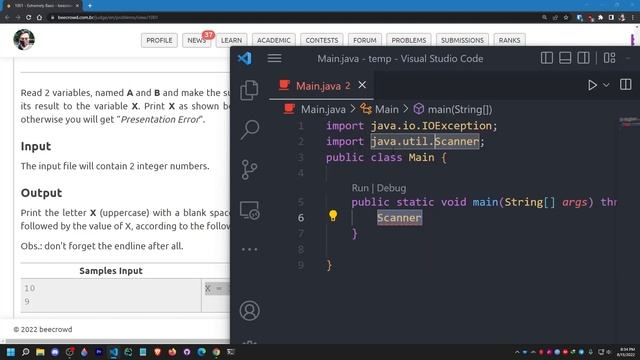The image size is (640, 360).
Task: Switch to Chrome on the taskbar
Action: (216, 352)
